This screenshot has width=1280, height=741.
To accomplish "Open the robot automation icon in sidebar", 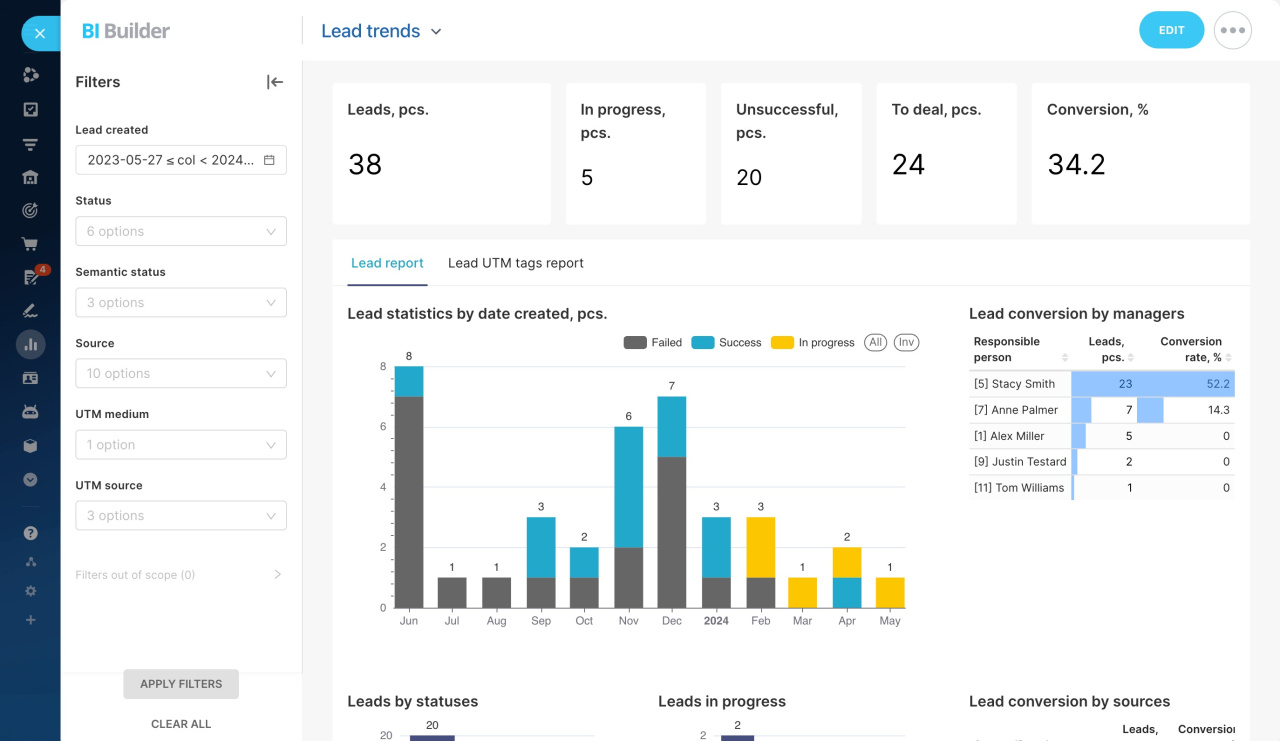I will click(x=30, y=412).
